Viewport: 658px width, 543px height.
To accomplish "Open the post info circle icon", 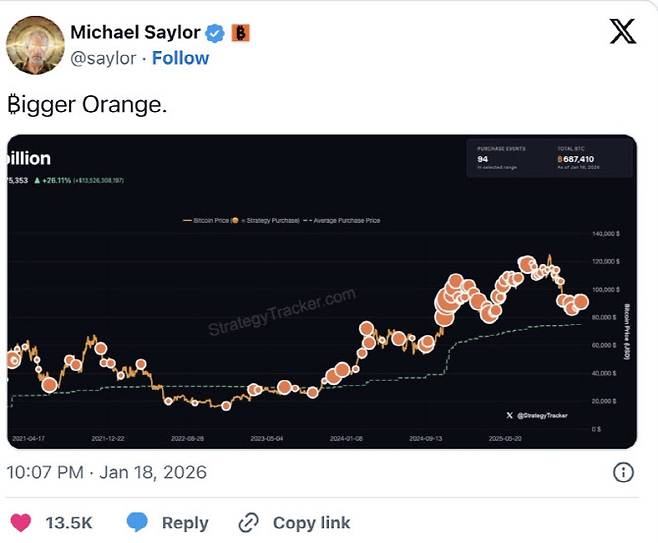I will tap(622, 472).
